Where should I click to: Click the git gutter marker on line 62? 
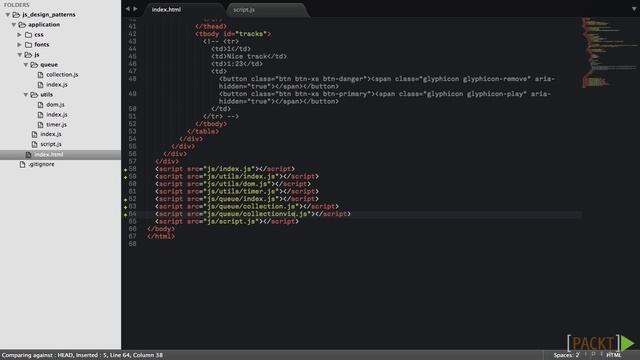tap(126, 200)
